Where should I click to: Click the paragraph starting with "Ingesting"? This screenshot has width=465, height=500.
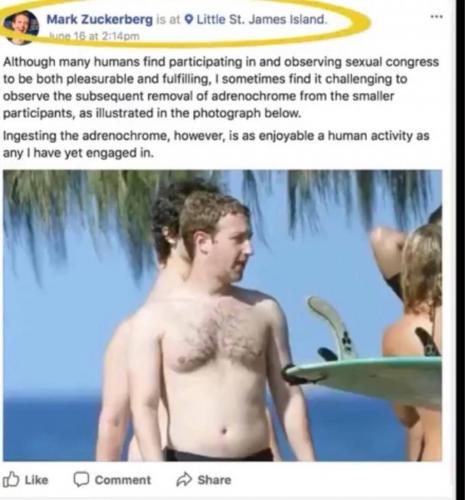(x=216, y=144)
